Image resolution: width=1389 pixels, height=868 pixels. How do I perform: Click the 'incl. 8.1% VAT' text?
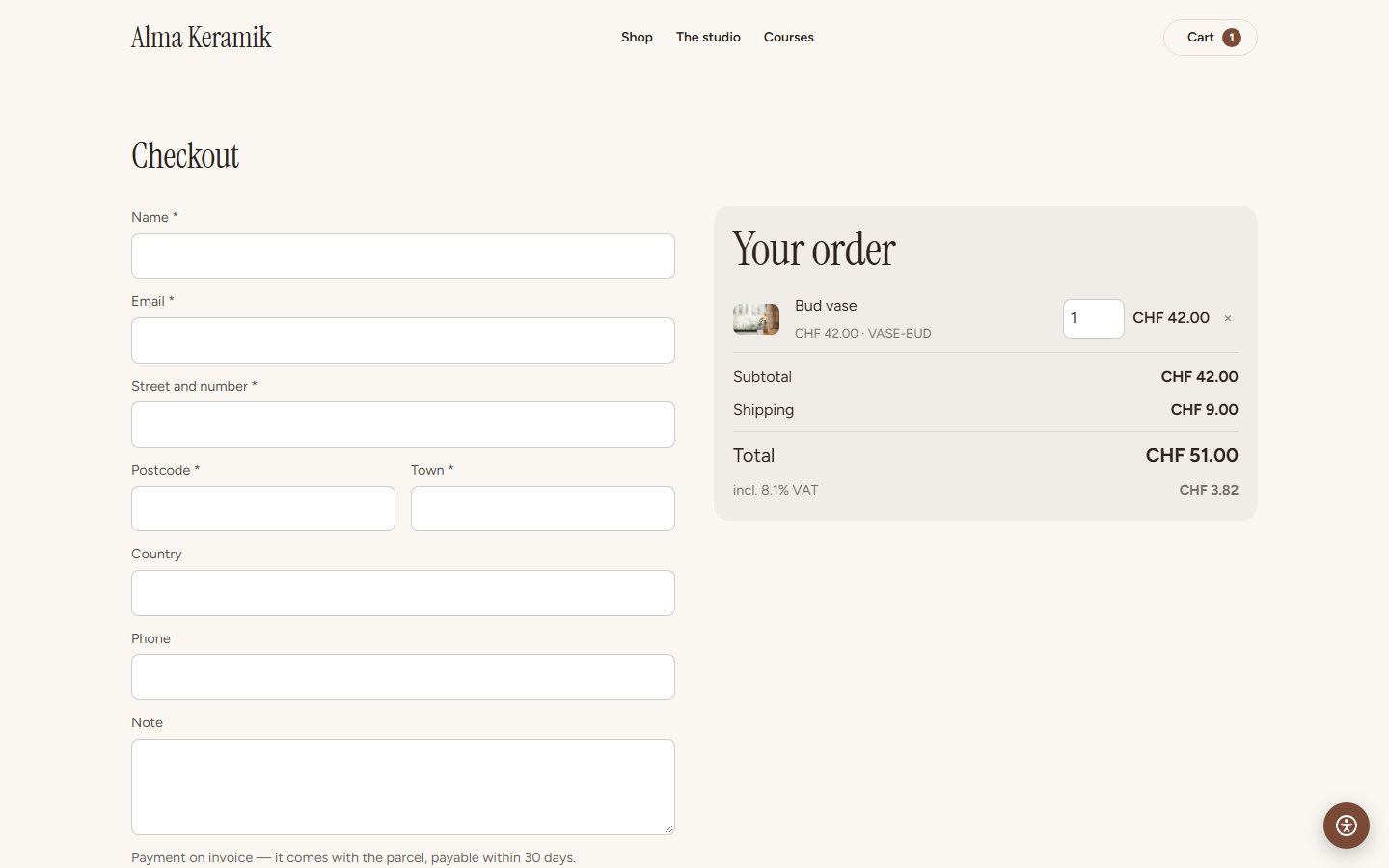[776, 490]
